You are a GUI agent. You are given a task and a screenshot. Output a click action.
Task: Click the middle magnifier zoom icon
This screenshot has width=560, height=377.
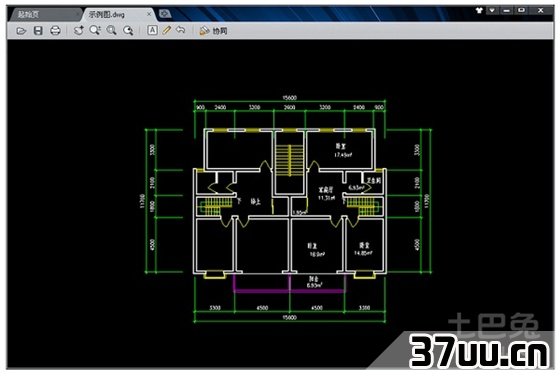point(111,30)
